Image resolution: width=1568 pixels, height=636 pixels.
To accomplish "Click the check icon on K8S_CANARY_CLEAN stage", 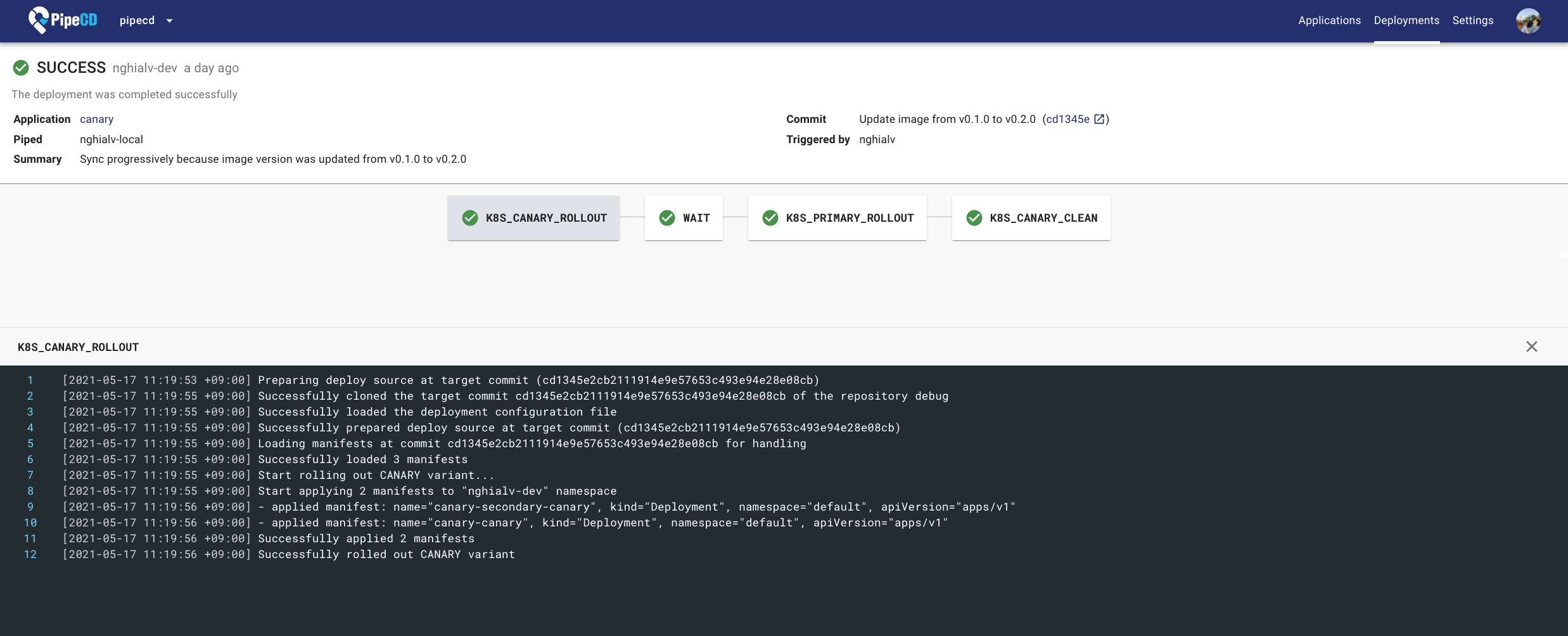I will pos(974,218).
